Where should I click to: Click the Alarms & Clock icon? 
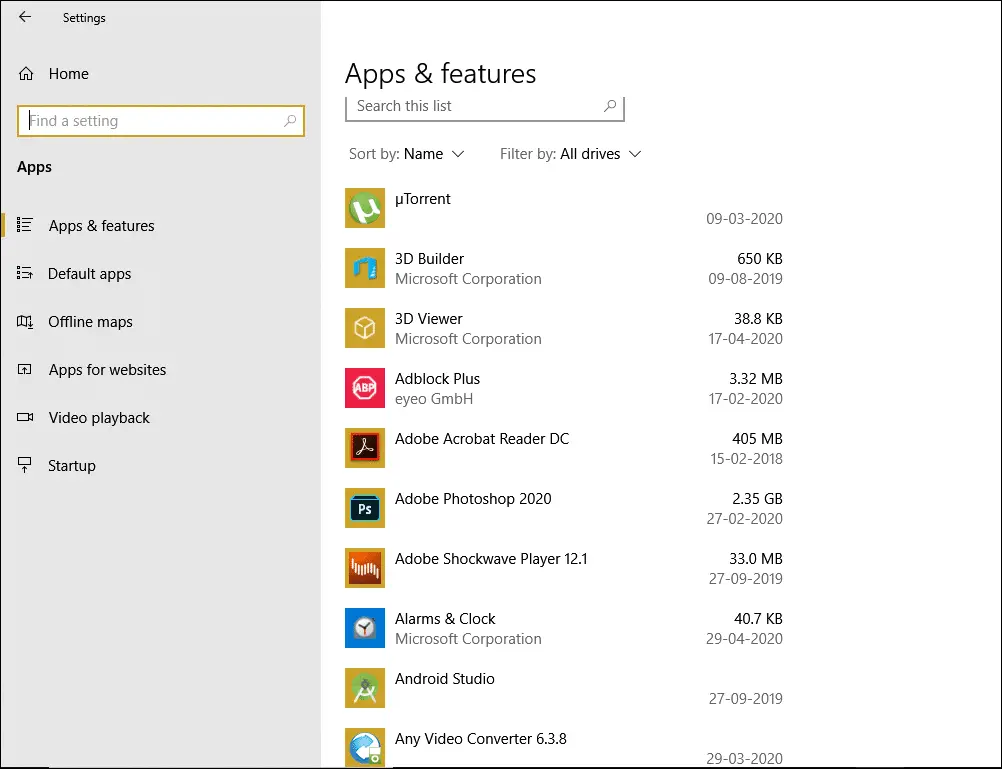click(x=365, y=628)
